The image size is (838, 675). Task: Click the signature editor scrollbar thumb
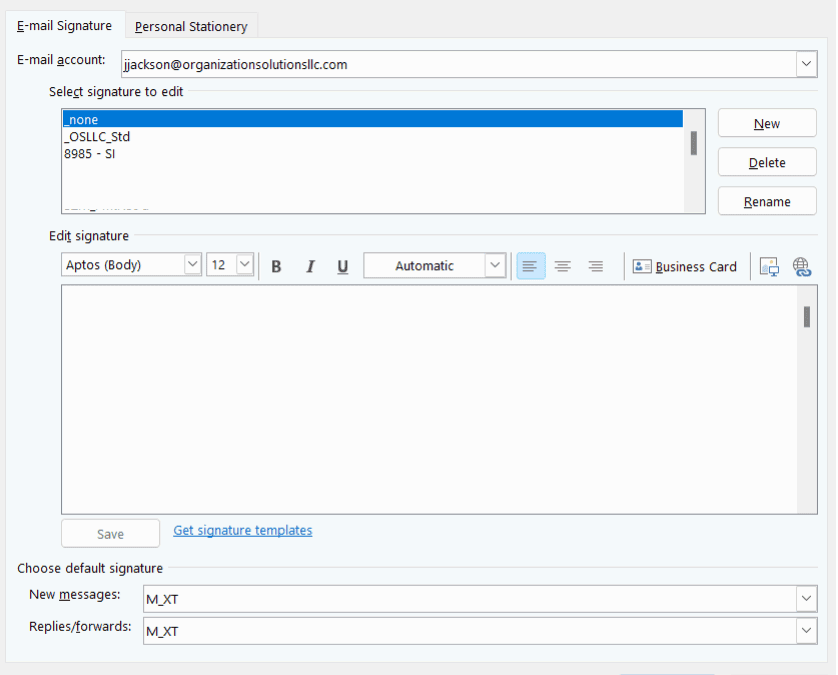806,316
